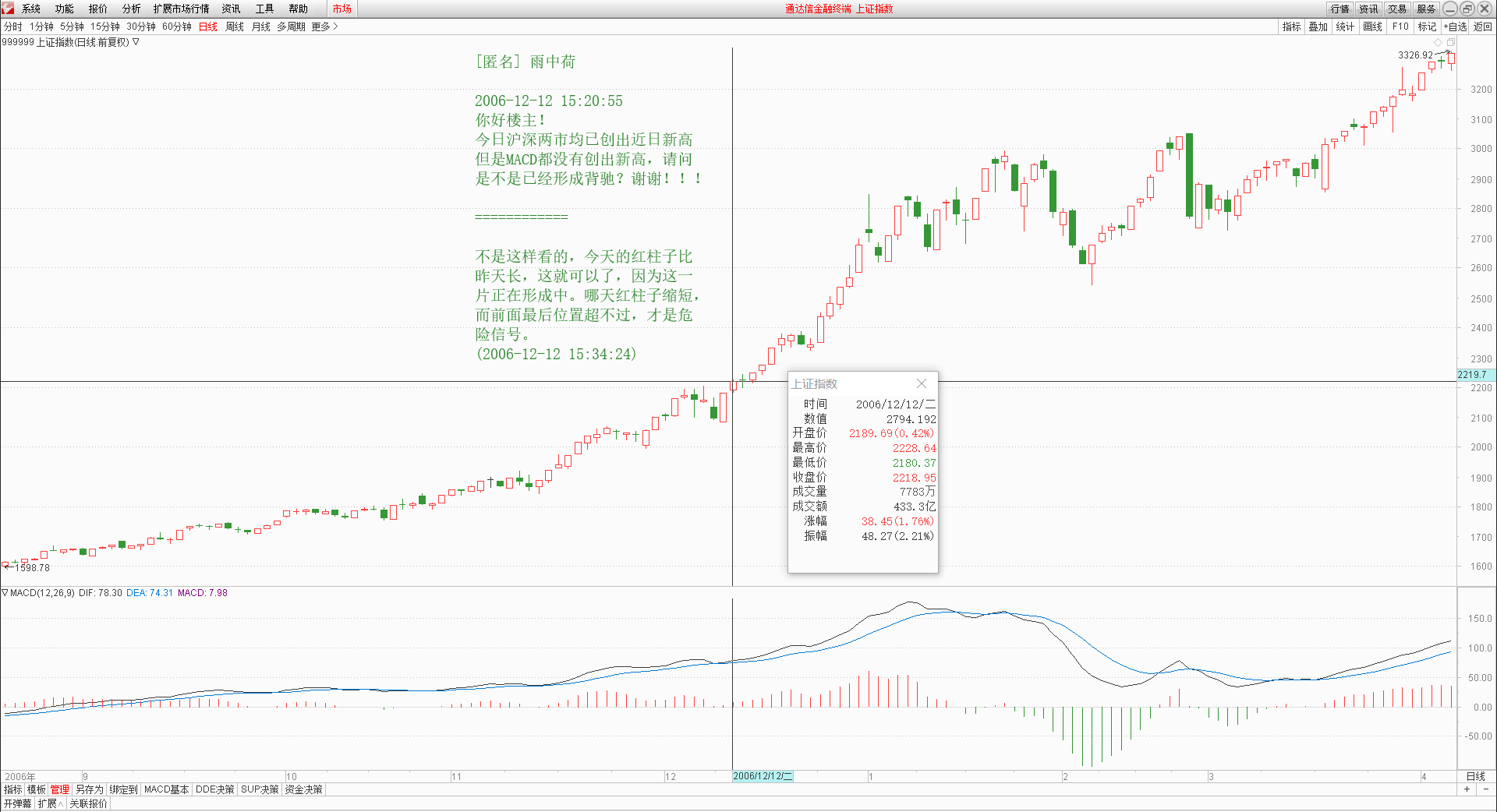Screen dimensions: 1497x812
Task: Collapse the MACD indicator panel
Action: [x=6, y=592]
